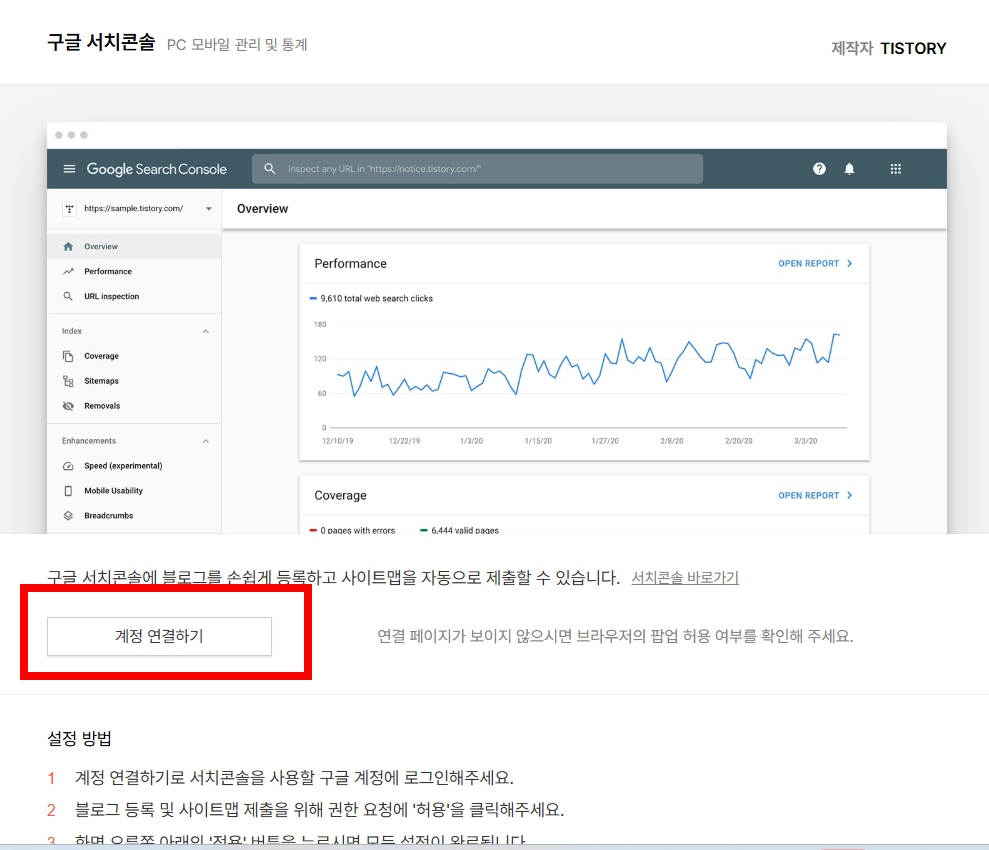Screen dimensions: 989x850
Task: Select Removals in the sidebar
Action: click(134, 406)
